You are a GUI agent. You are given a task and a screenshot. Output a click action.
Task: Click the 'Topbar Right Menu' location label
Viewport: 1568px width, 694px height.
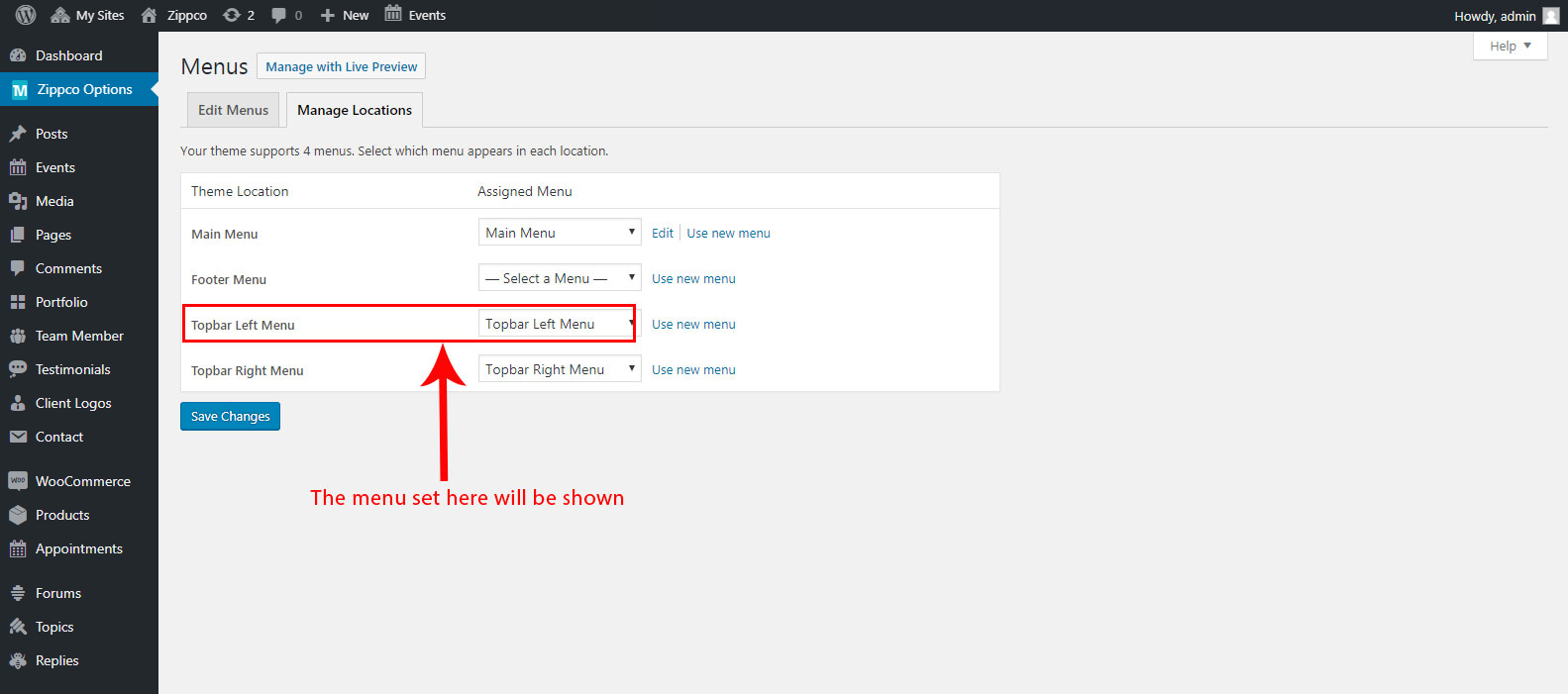tap(248, 370)
